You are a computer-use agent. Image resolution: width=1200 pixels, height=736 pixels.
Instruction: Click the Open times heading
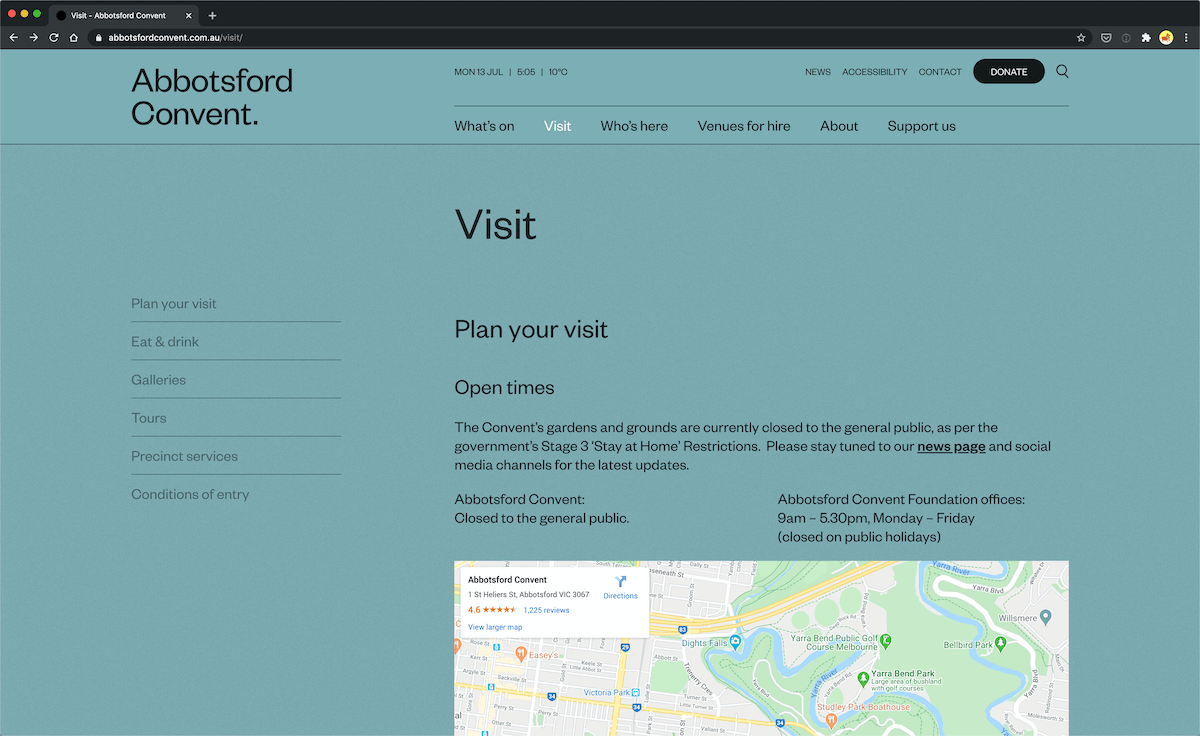point(504,388)
